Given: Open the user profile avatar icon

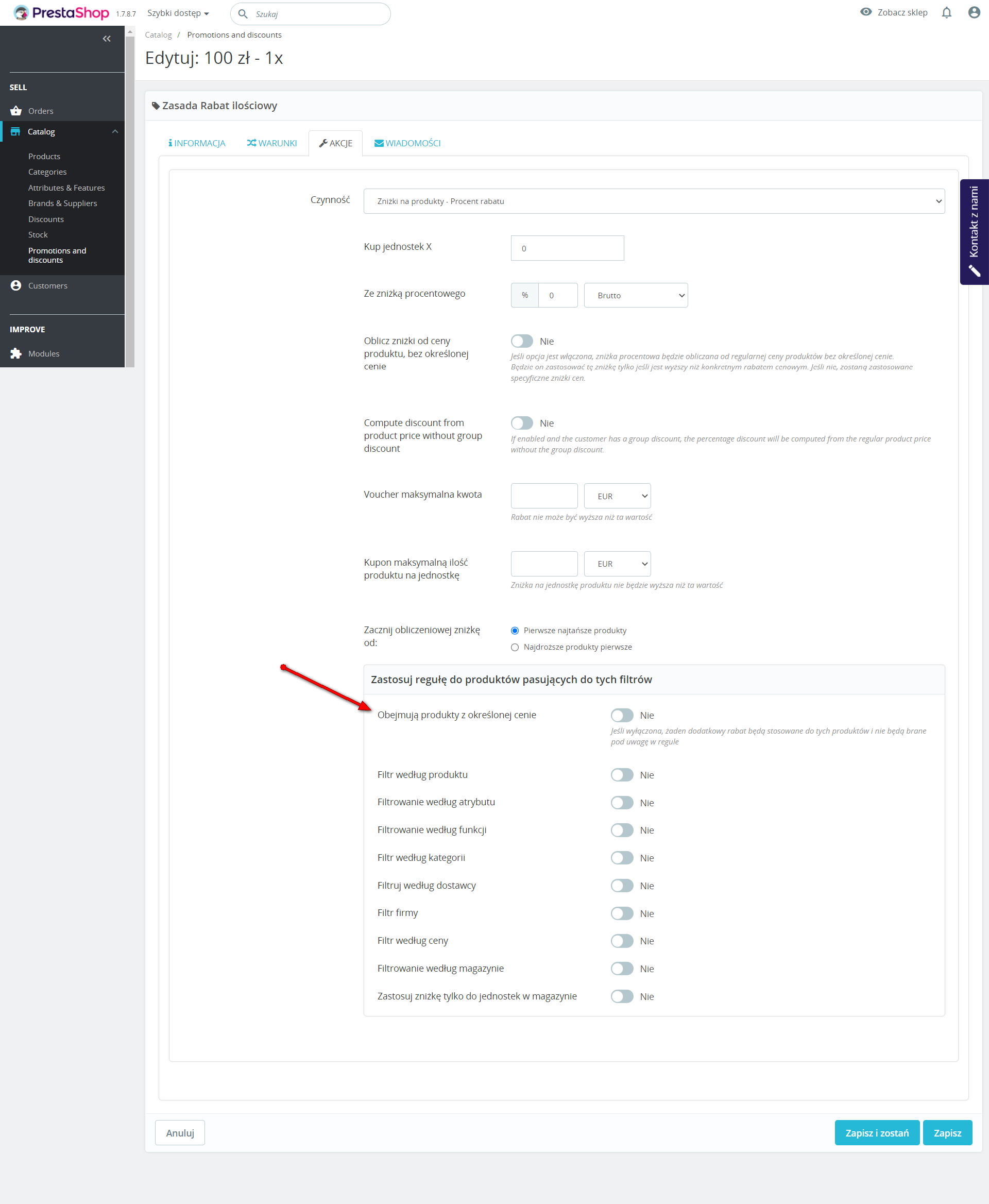Looking at the screenshot, I should pos(974,12).
